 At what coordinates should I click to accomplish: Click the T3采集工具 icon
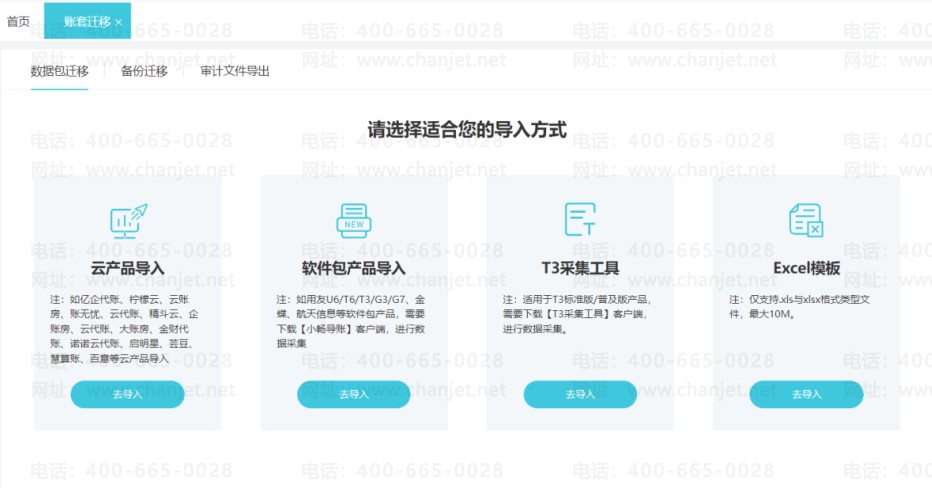[580, 219]
